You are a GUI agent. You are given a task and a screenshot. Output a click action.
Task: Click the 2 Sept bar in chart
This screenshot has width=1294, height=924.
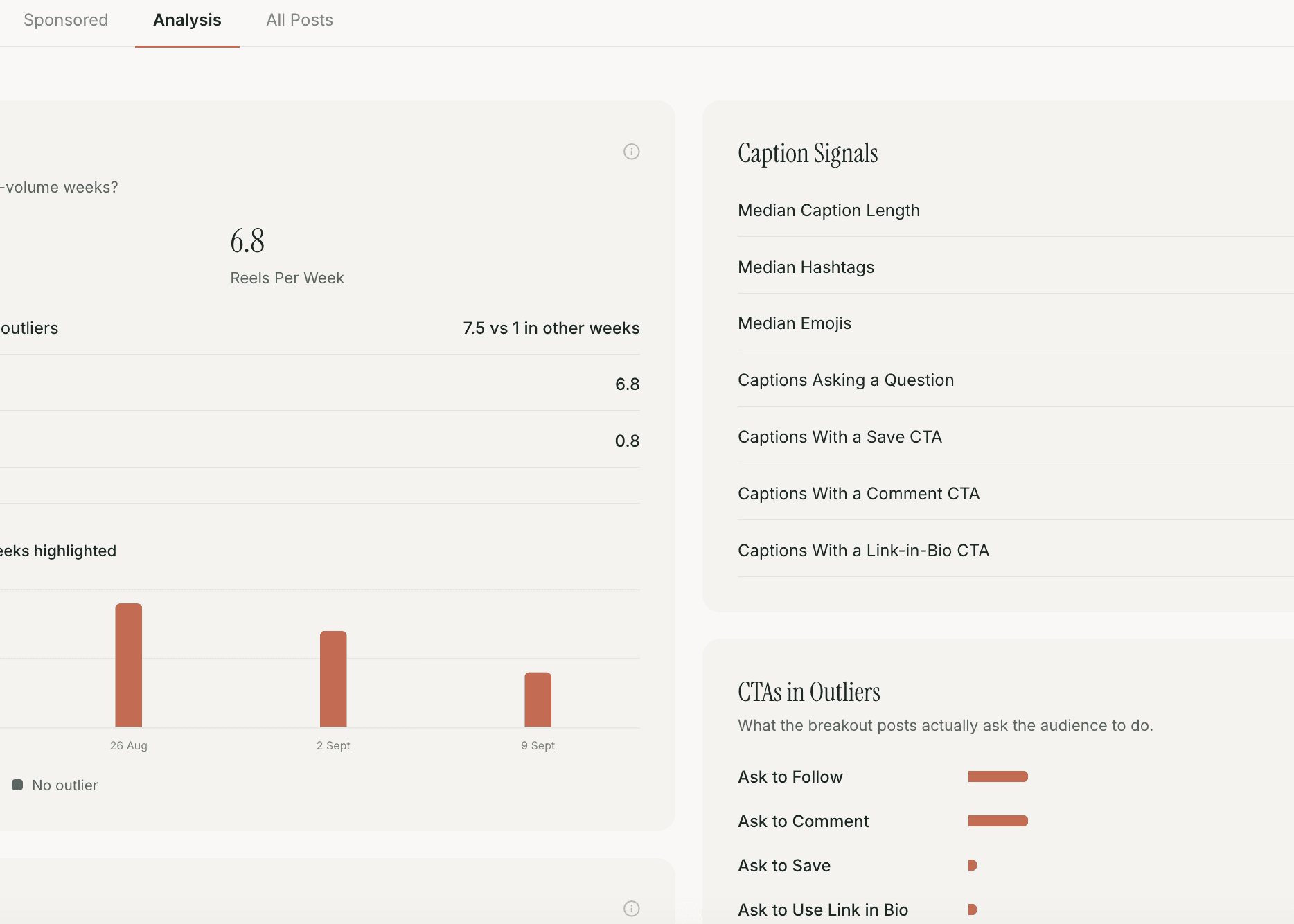(x=333, y=679)
